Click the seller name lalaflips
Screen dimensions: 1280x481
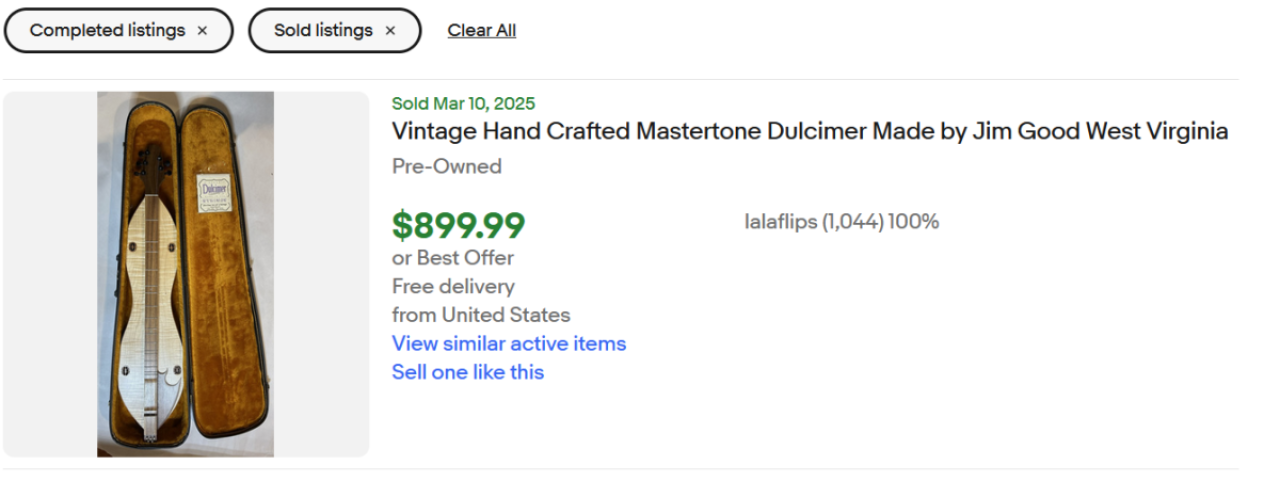(x=781, y=222)
